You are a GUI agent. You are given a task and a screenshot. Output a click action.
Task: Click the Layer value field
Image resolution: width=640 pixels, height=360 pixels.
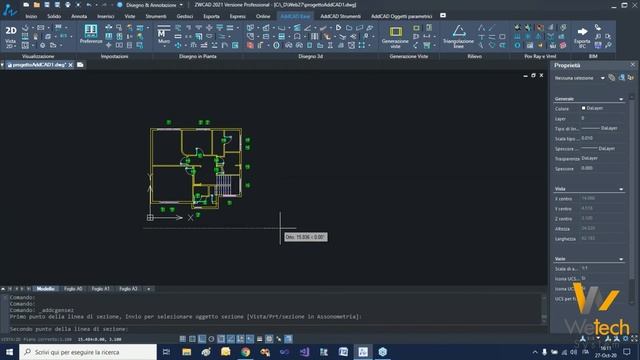coord(602,118)
